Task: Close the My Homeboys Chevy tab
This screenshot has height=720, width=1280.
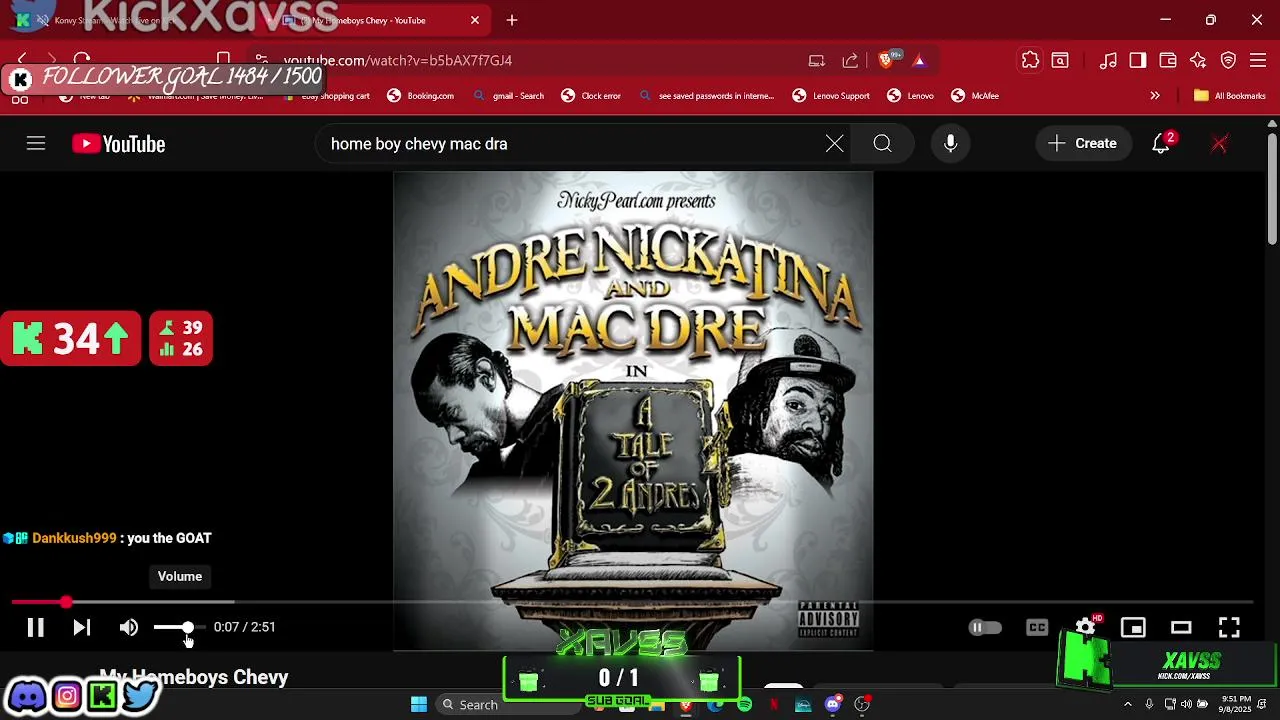Action: [x=475, y=20]
